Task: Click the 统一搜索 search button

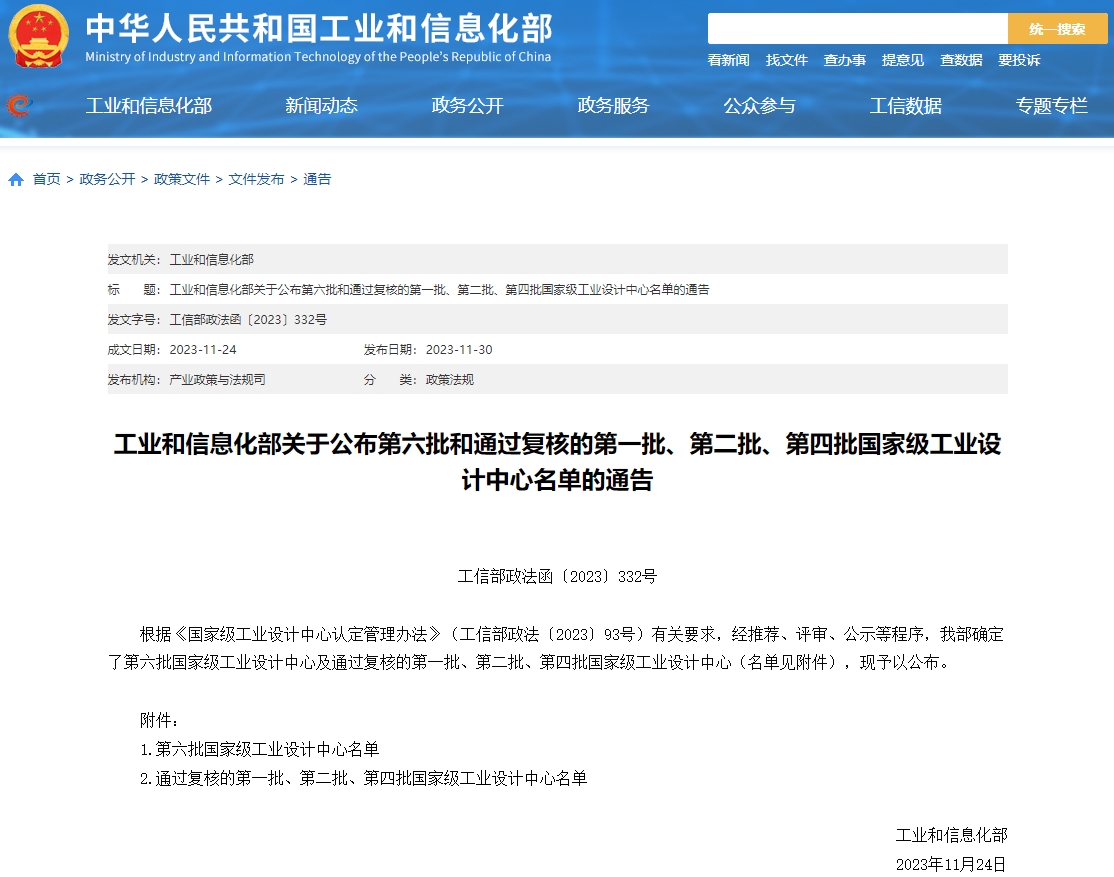Action: 1057,29
